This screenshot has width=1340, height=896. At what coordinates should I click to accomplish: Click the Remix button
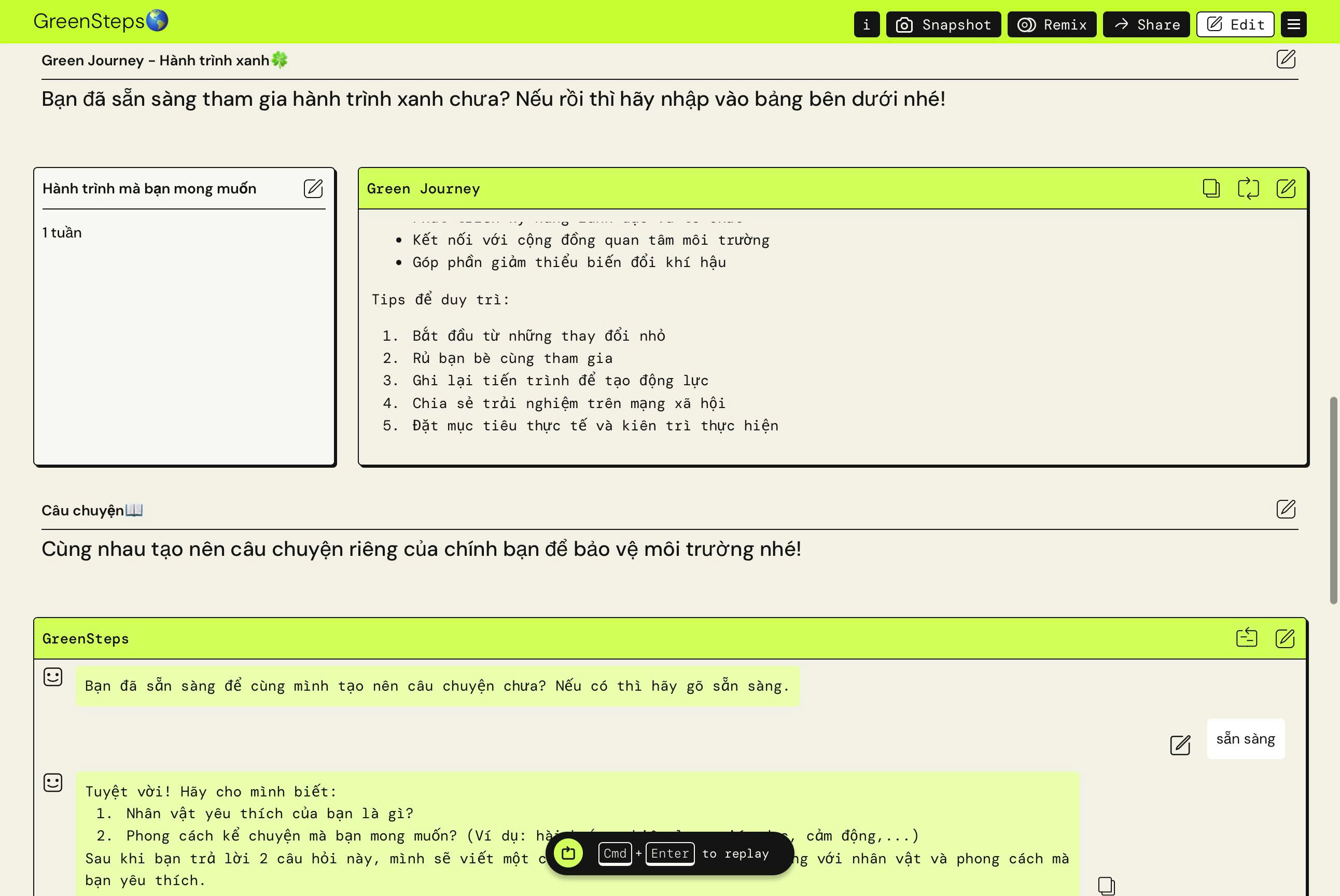tap(1052, 24)
